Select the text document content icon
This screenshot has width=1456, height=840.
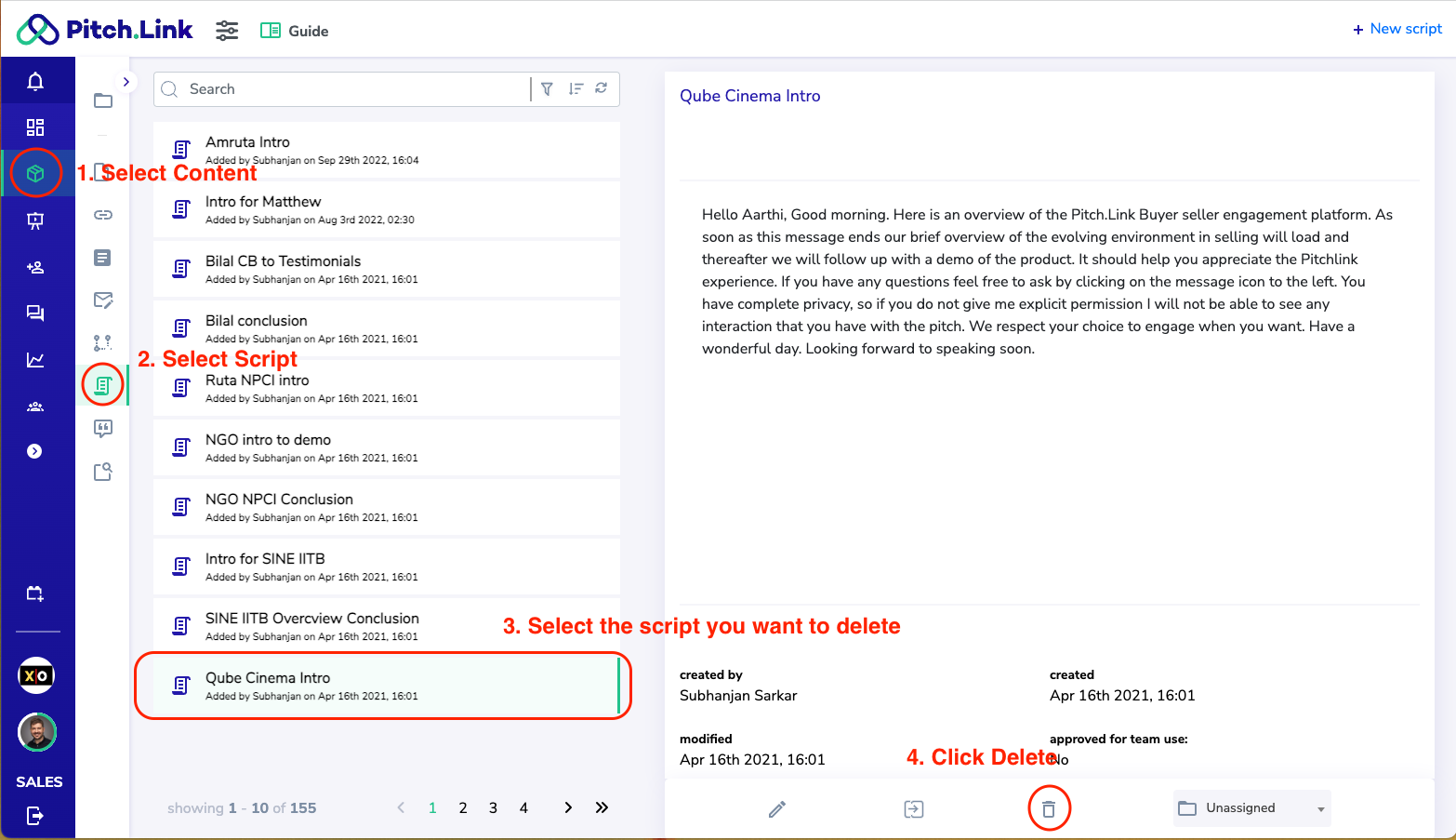pyautogui.click(x=103, y=258)
